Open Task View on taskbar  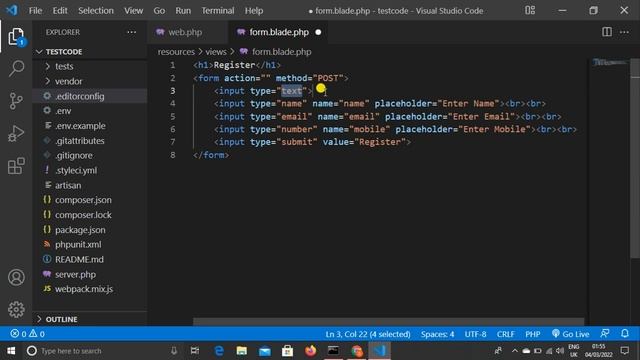195,351
